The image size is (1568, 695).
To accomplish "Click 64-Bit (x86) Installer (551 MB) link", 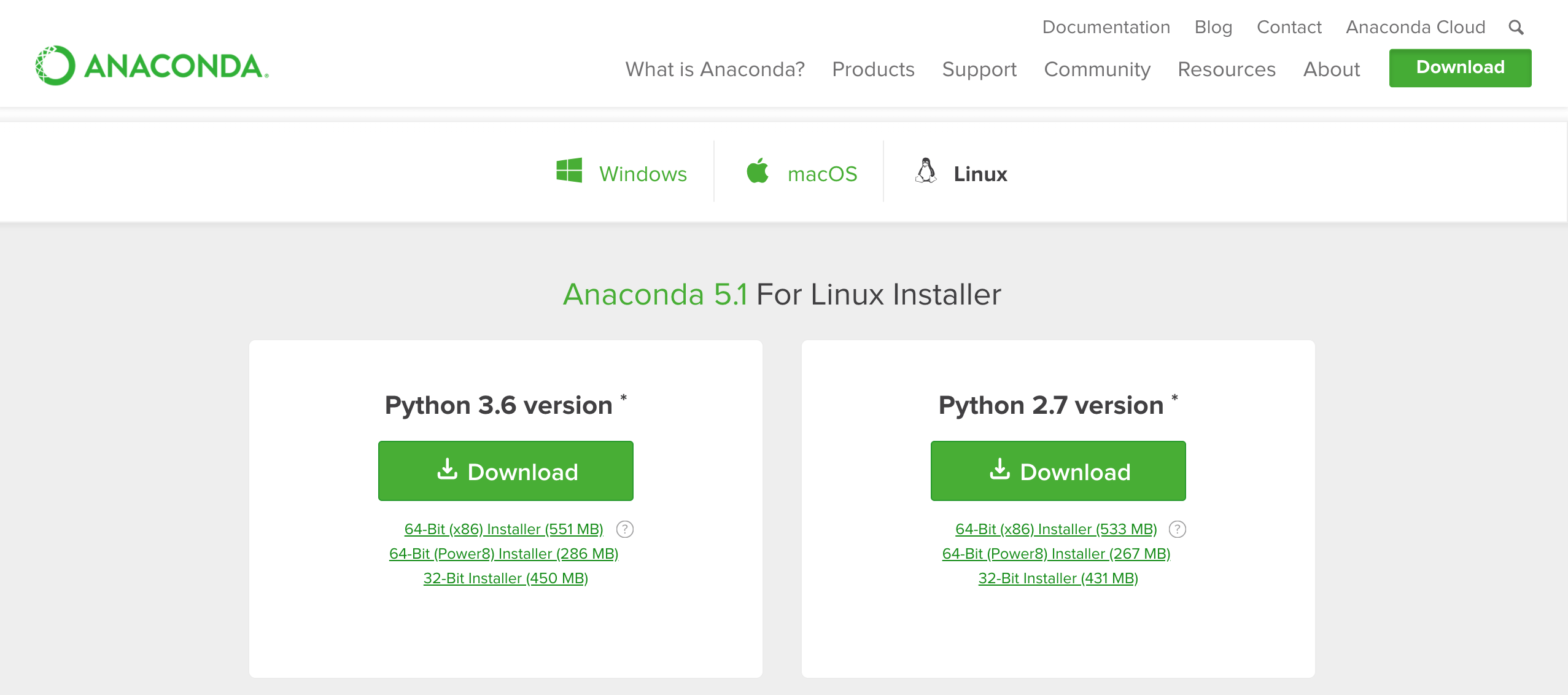I will [x=504, y=529].
